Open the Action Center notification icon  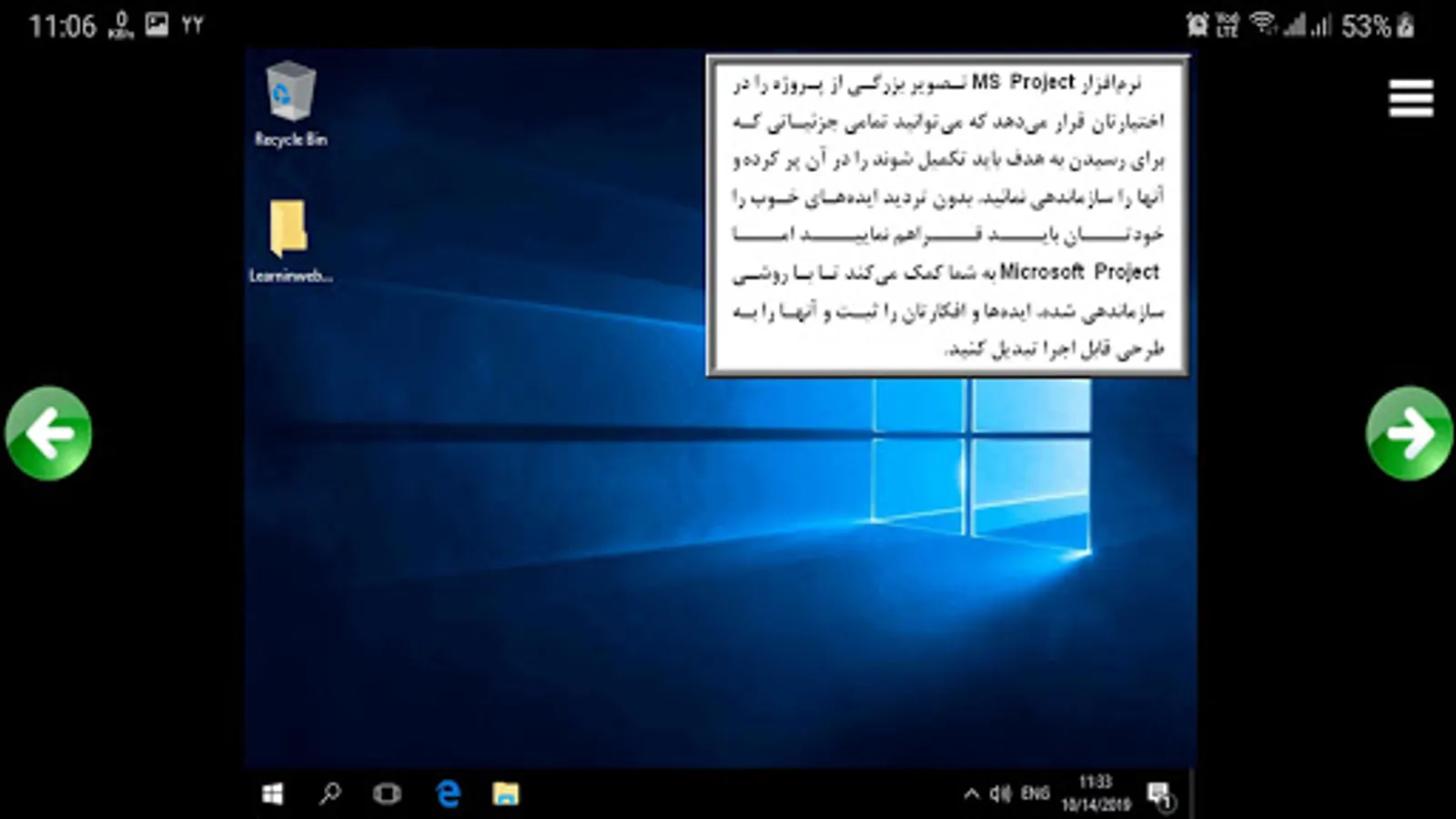pos(1161,796)
